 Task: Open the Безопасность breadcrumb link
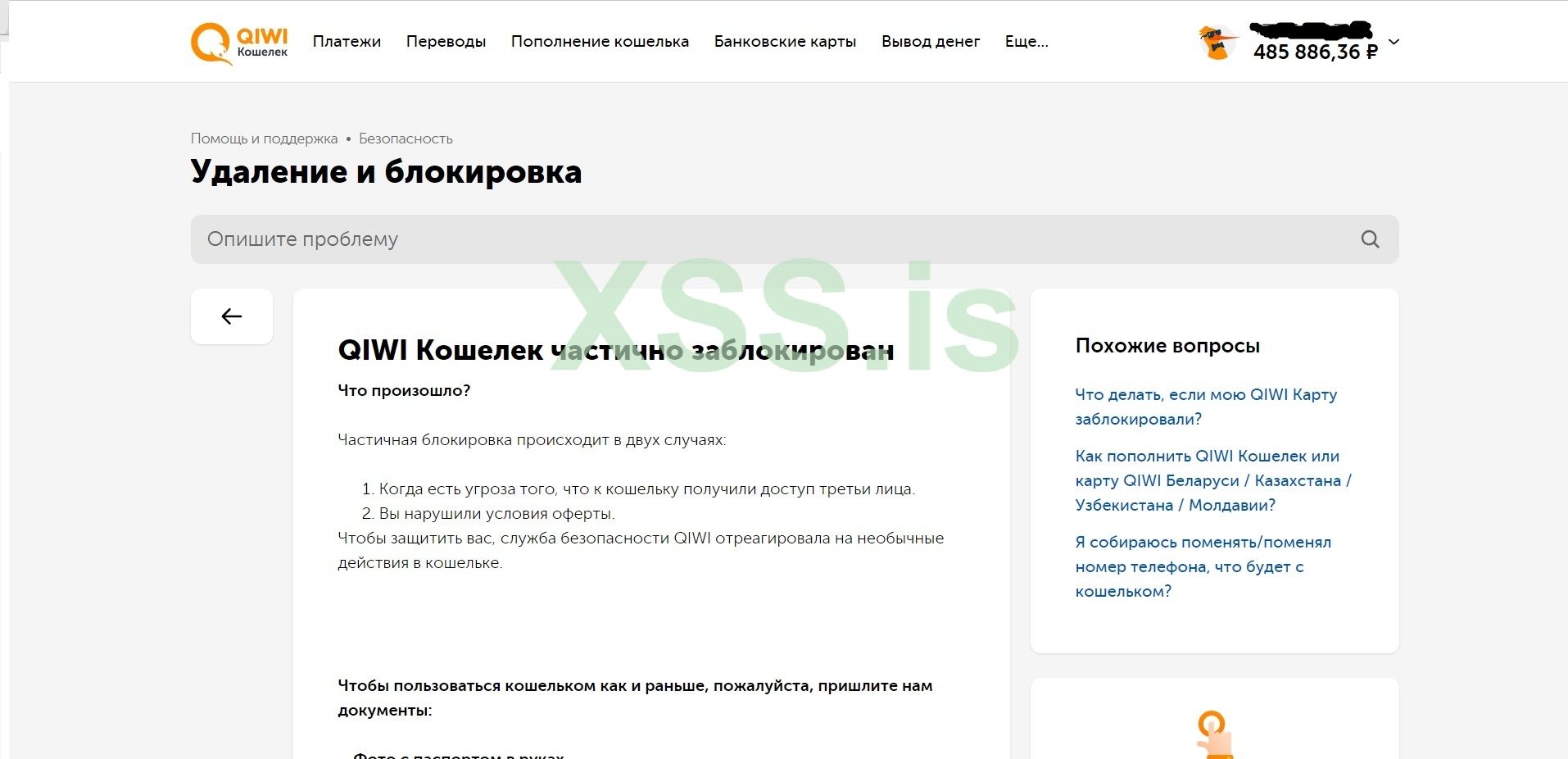(406, 139)
